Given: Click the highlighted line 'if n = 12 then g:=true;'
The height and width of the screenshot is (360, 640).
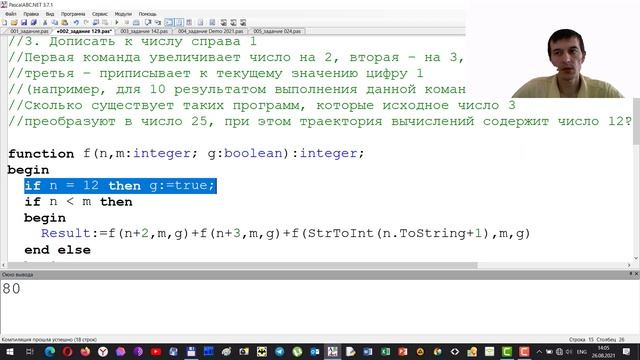Looking at the screenshot, I should point(120,186).
